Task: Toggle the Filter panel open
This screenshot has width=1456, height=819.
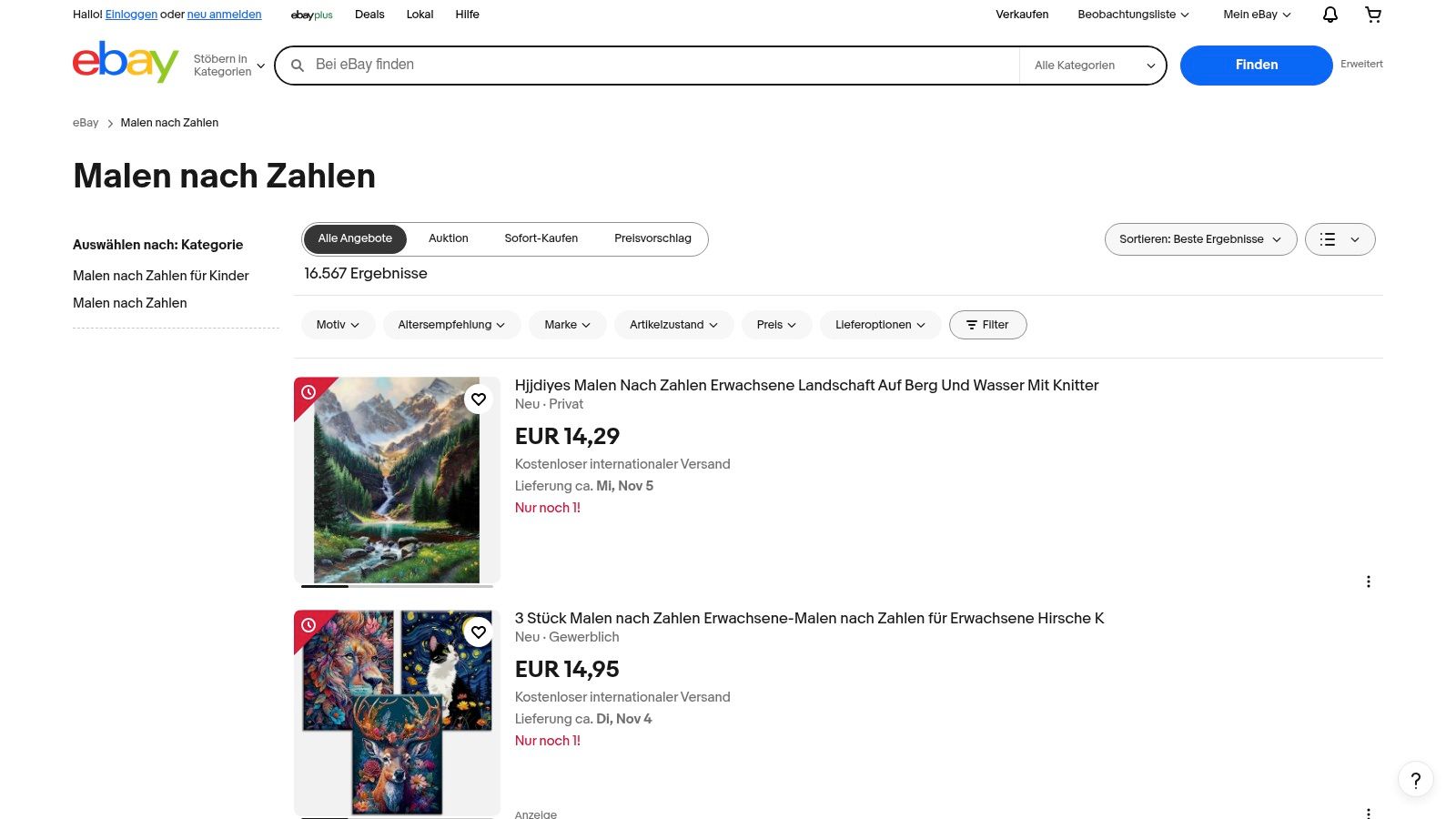Action: tap(988, 324)
